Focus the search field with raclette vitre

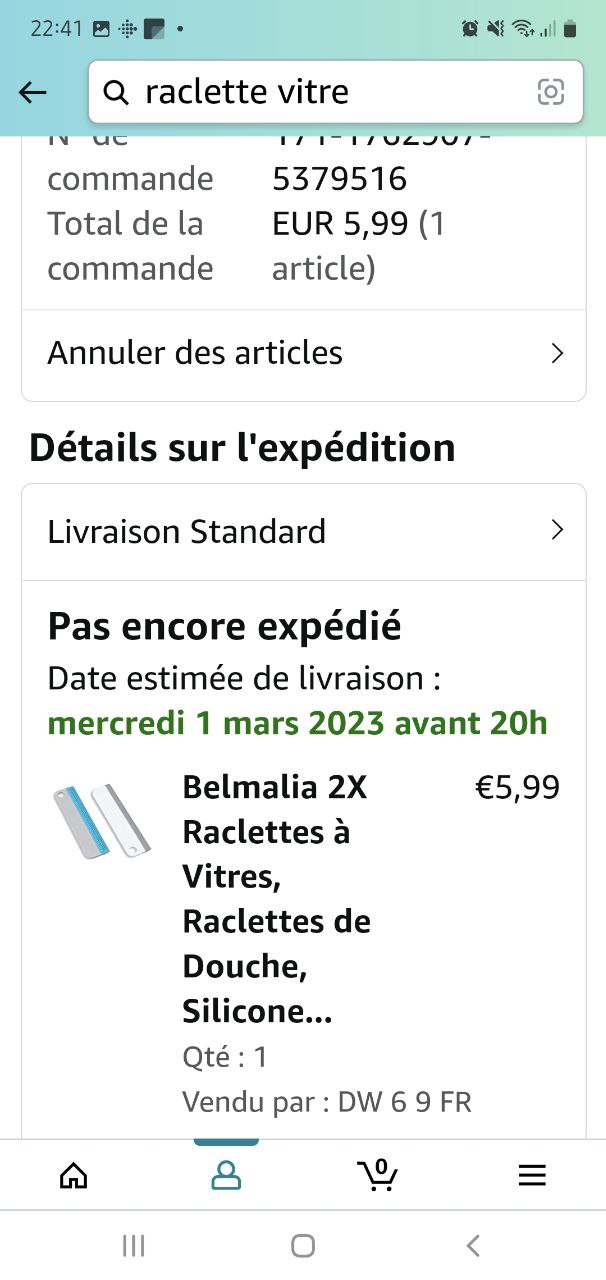[x=330, y=93]
